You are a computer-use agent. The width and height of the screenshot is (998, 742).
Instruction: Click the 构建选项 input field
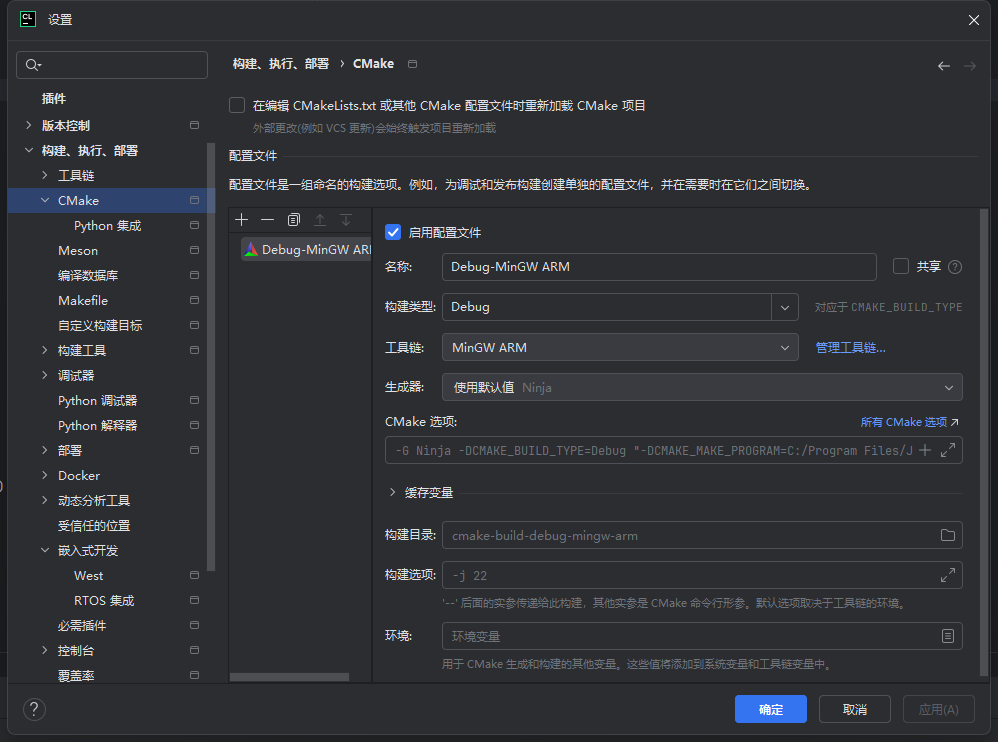(x=702, y=575)
